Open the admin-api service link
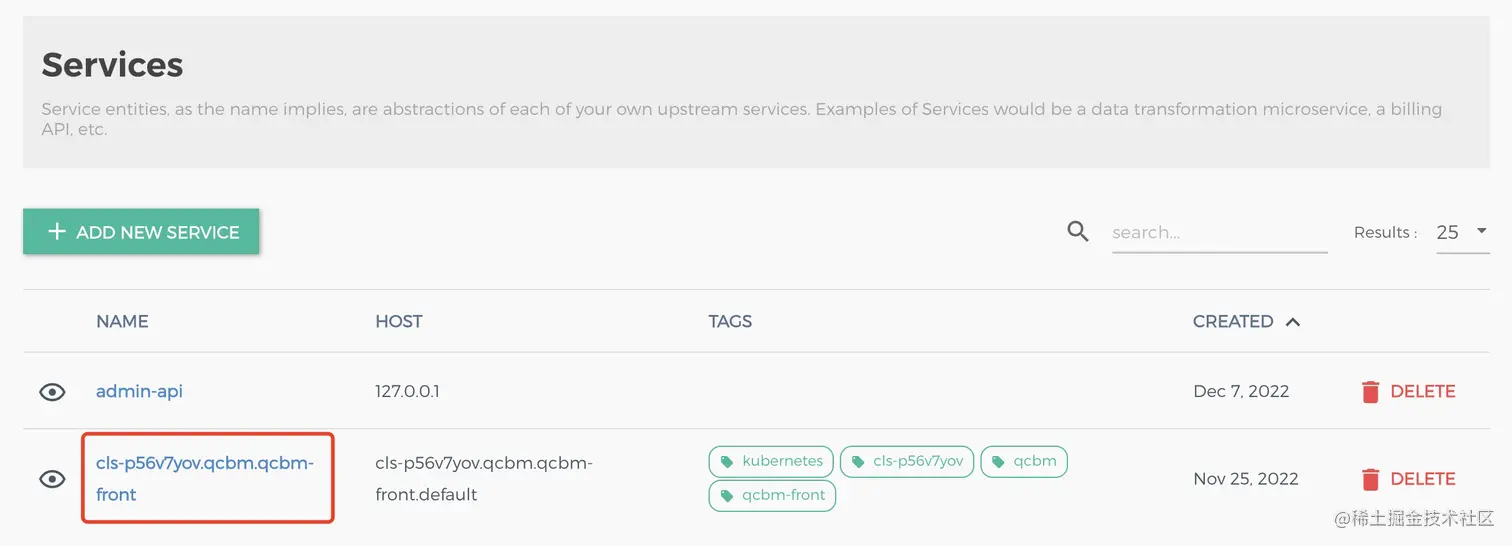The height and width of the screenshot is (546, 1512). click(x=139, y=391)
